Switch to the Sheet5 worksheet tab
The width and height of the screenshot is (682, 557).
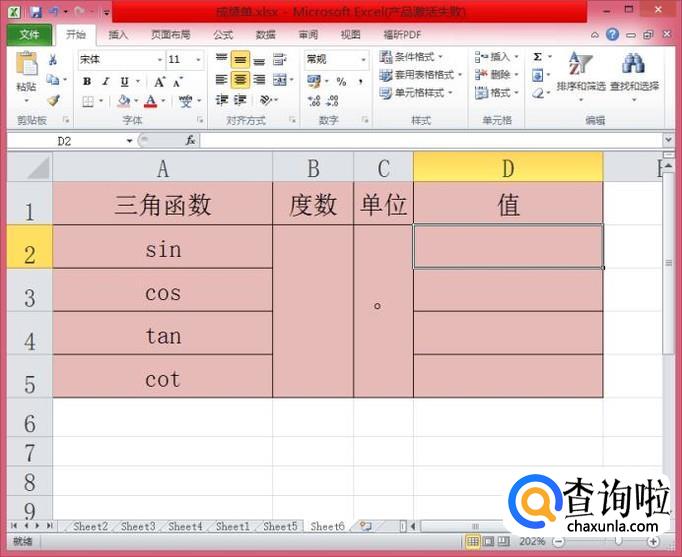point(280,527)
